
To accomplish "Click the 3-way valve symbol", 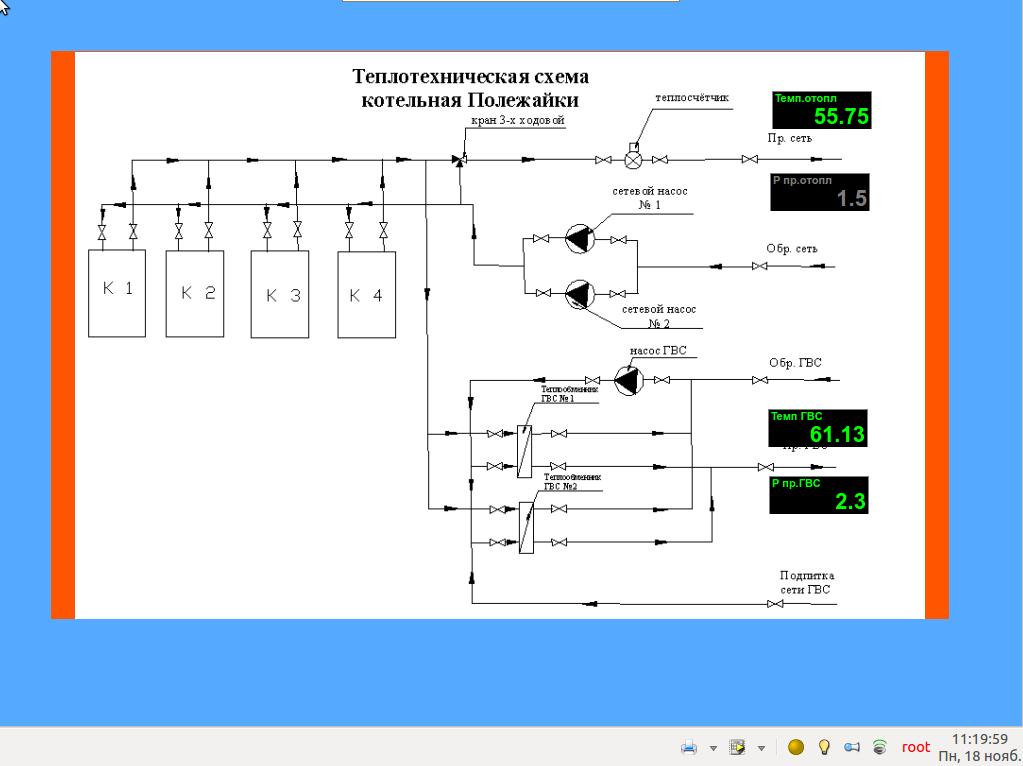I will click(459, 159).
